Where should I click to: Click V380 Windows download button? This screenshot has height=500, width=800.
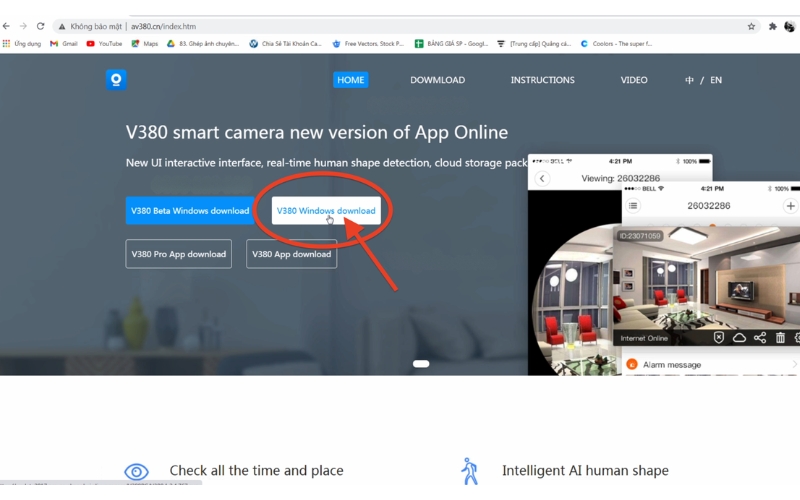(x=326, y=211)
